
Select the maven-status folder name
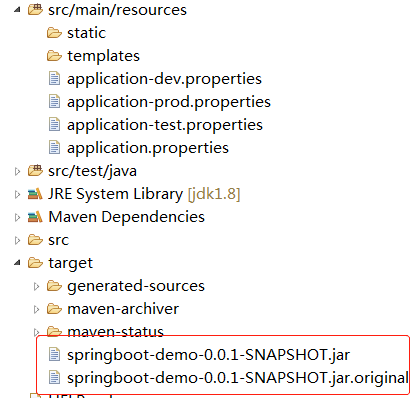click(115, 332)
